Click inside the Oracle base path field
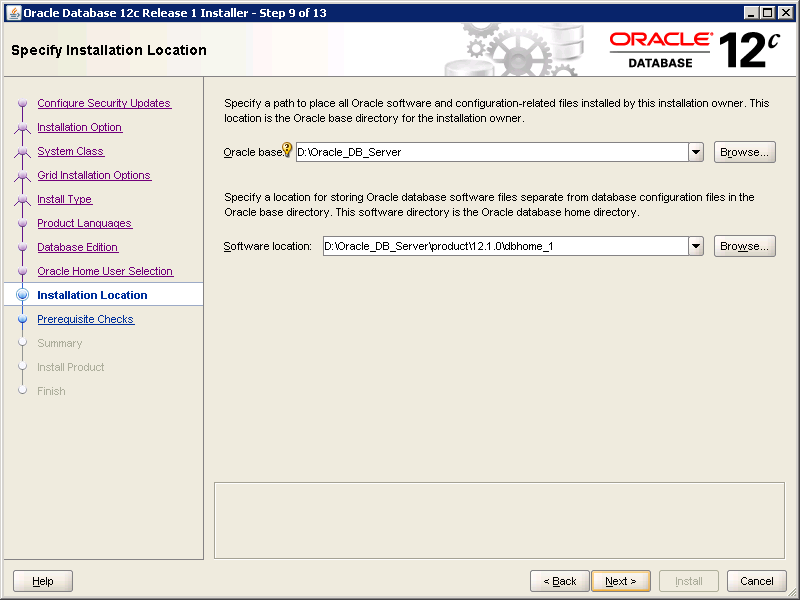The height and width of the screenshot is (600, 800). point(490,152)
